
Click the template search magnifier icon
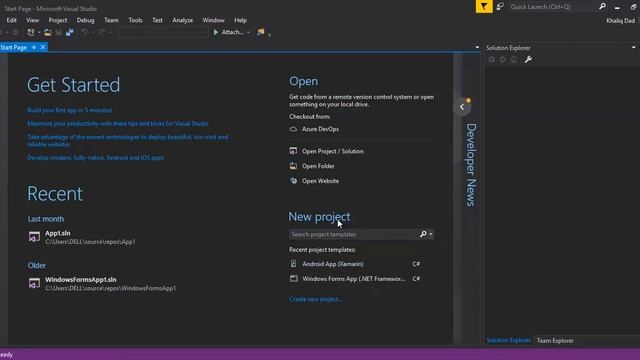[423, 234]
